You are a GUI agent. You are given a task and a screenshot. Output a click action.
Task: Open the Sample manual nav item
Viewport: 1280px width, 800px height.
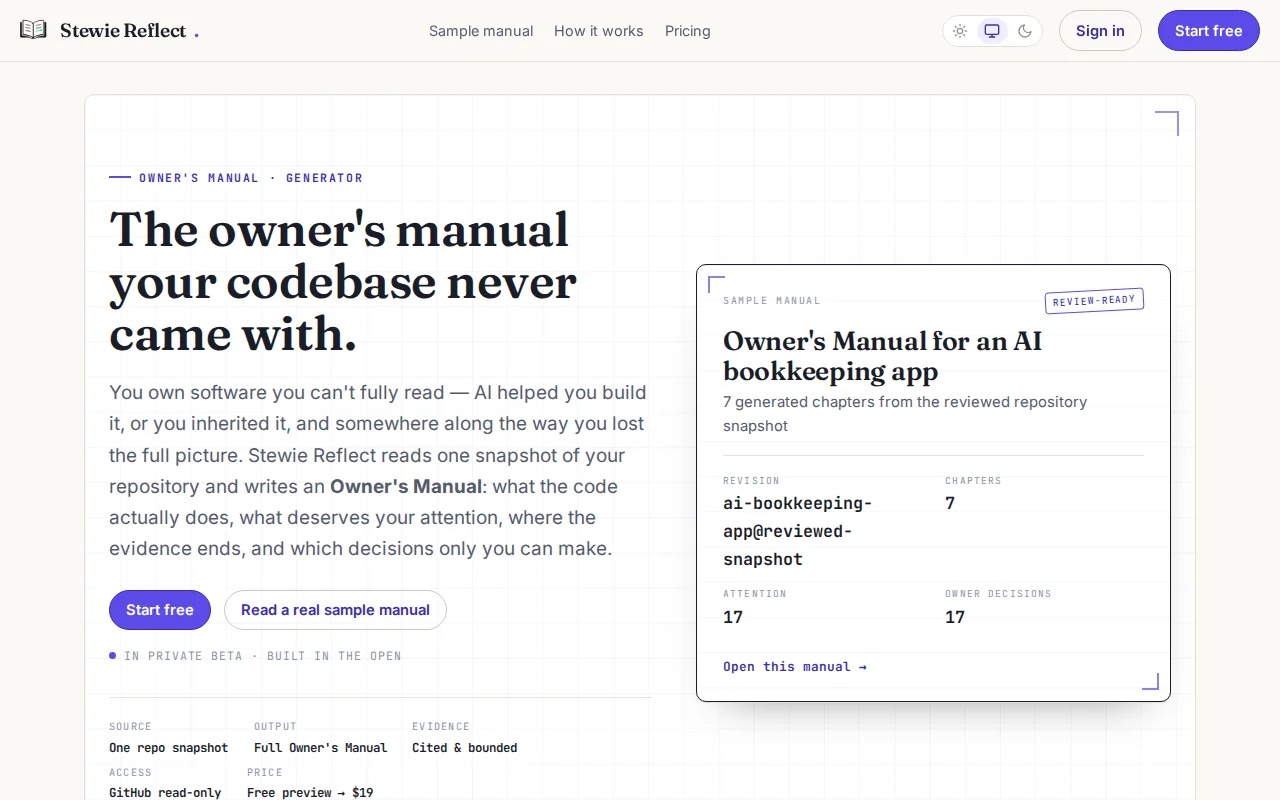coord(481,31)
